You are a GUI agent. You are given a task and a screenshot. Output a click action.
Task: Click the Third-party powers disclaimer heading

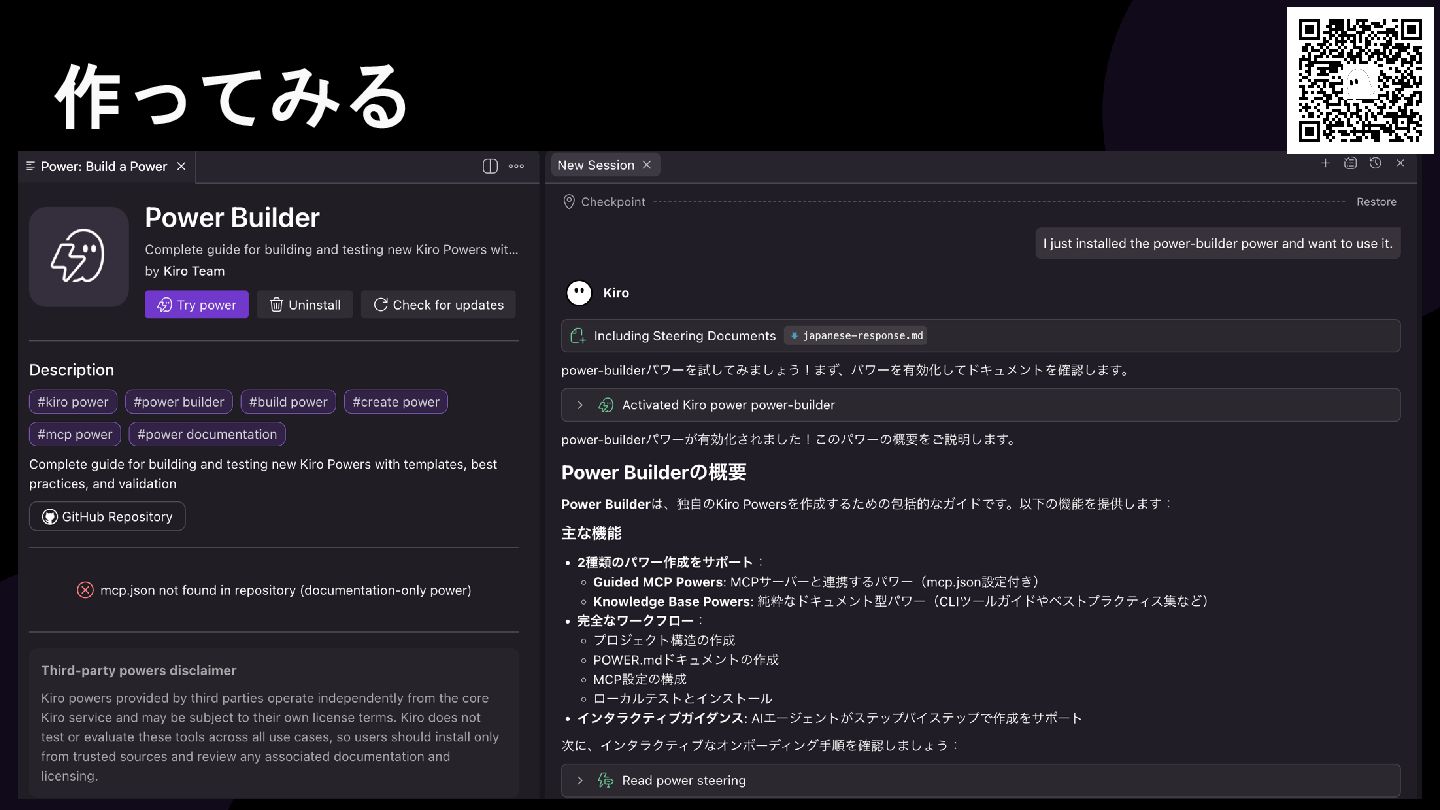[139, 670]
